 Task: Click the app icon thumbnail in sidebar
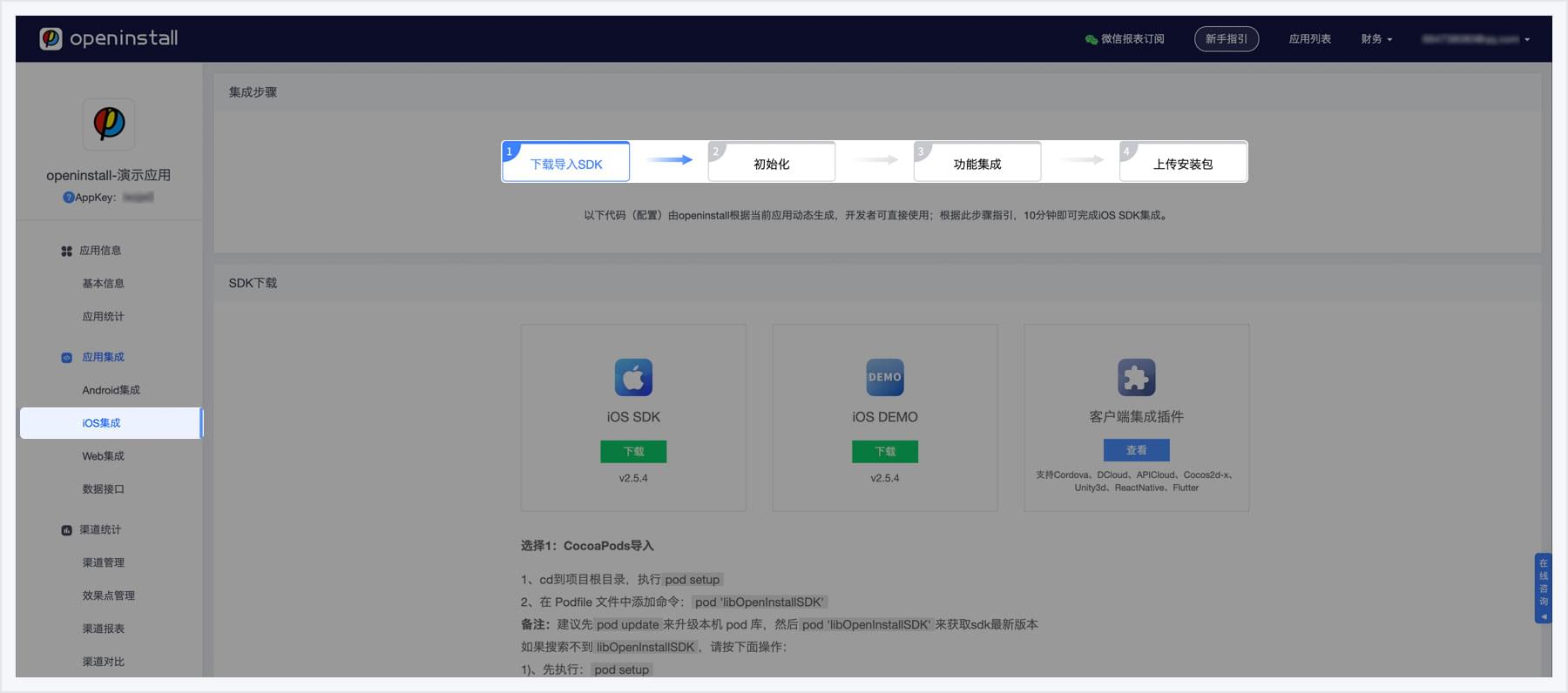(109, 124)
